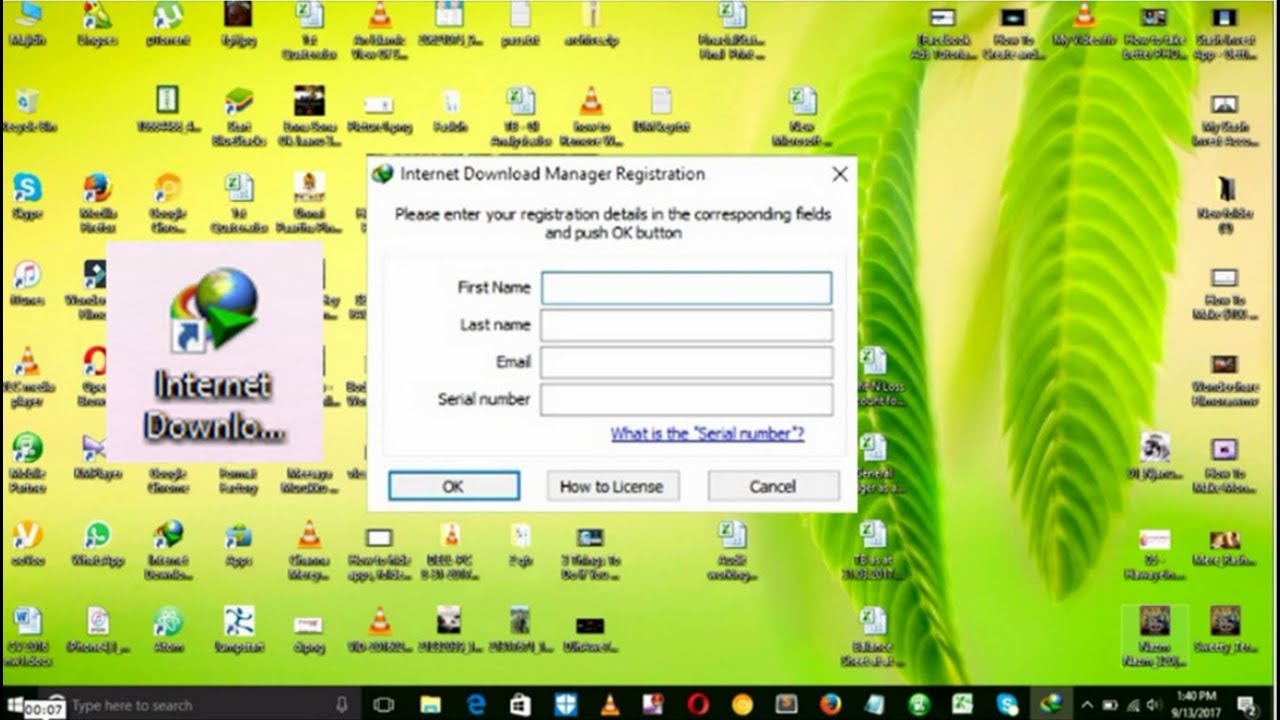This screenshot has height=720, width=1280.
Task: Open Task View from the taskbar
Action: pyautogui.click(x=383, y=705)
